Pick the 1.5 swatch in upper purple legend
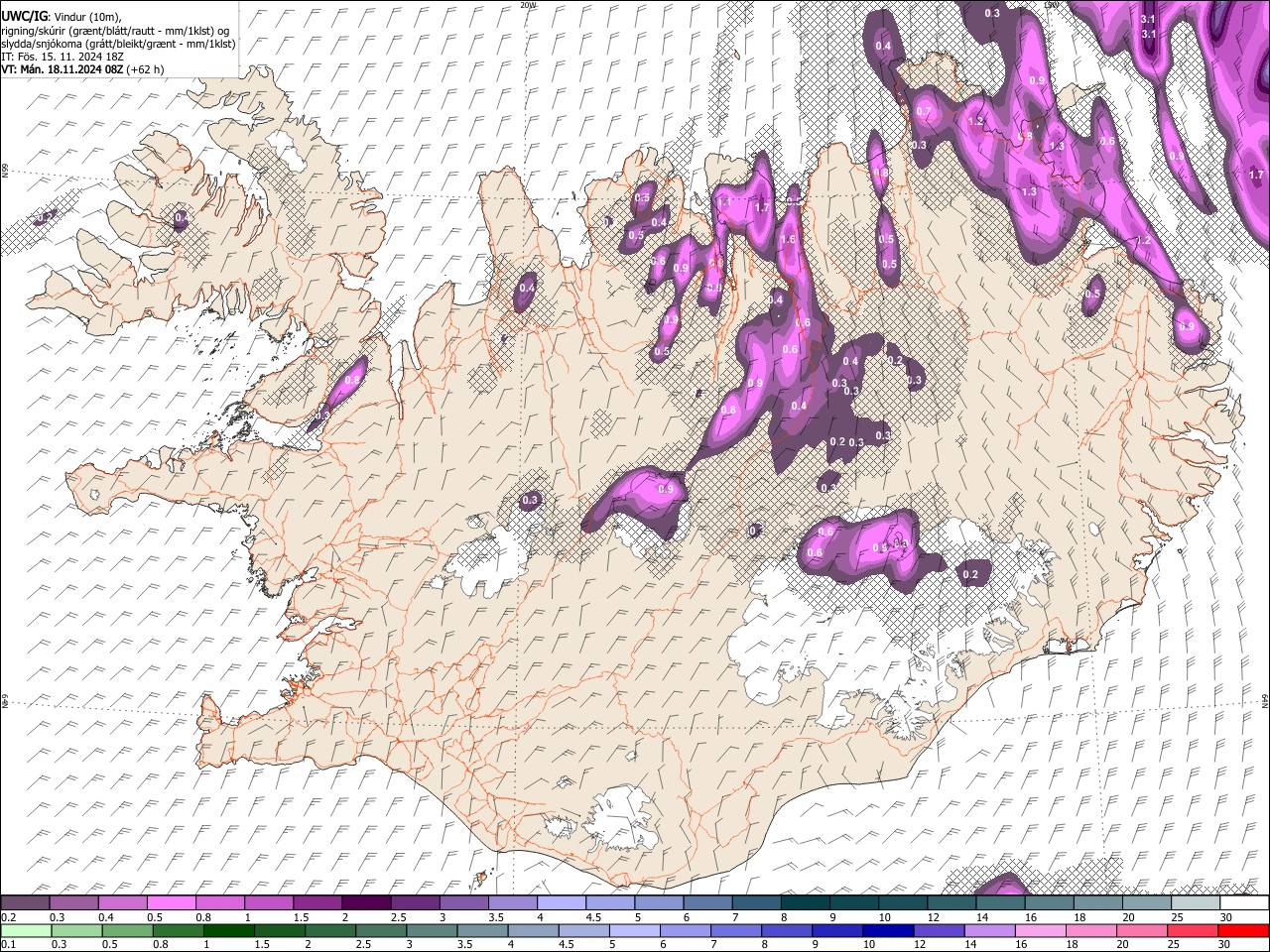The image size is (1270, 952). coord(317,902)
